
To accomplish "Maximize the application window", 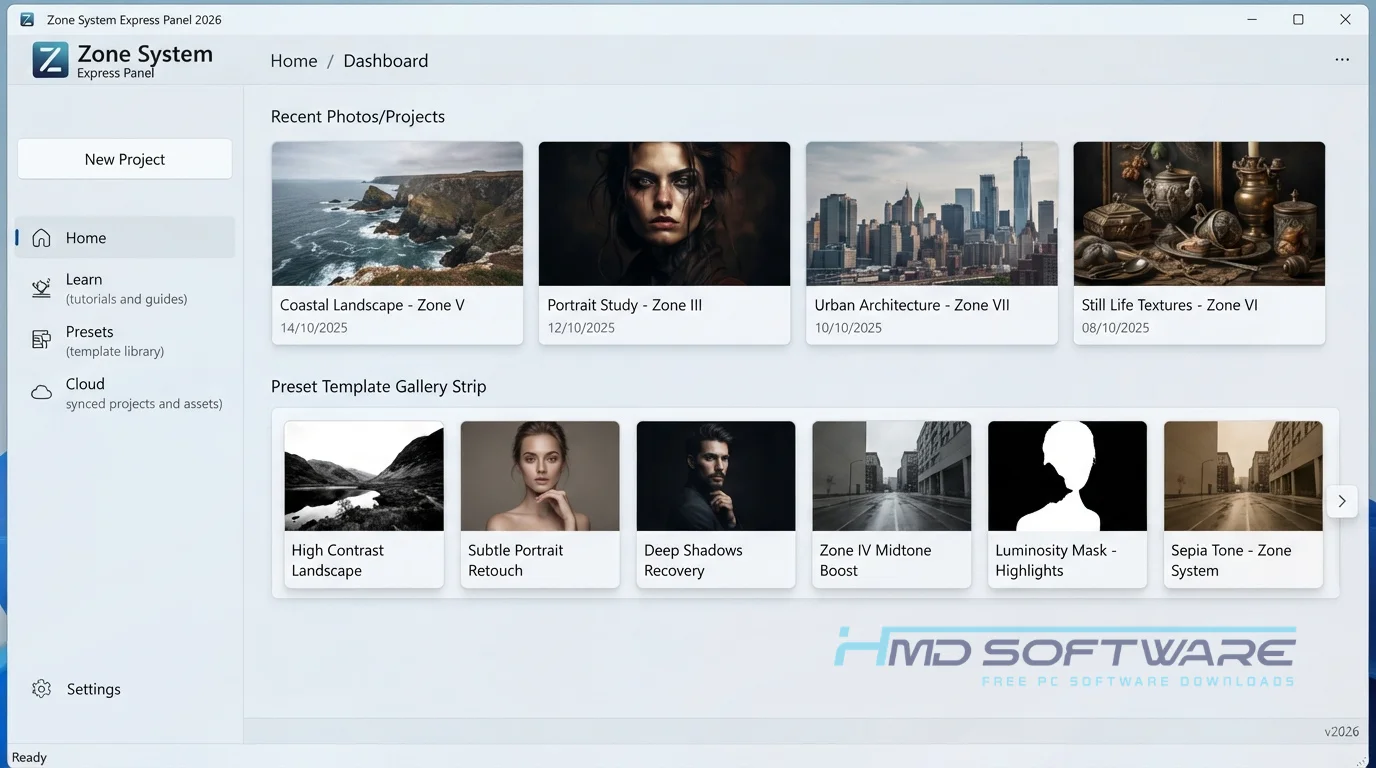I will click(x=1298, y=19).
